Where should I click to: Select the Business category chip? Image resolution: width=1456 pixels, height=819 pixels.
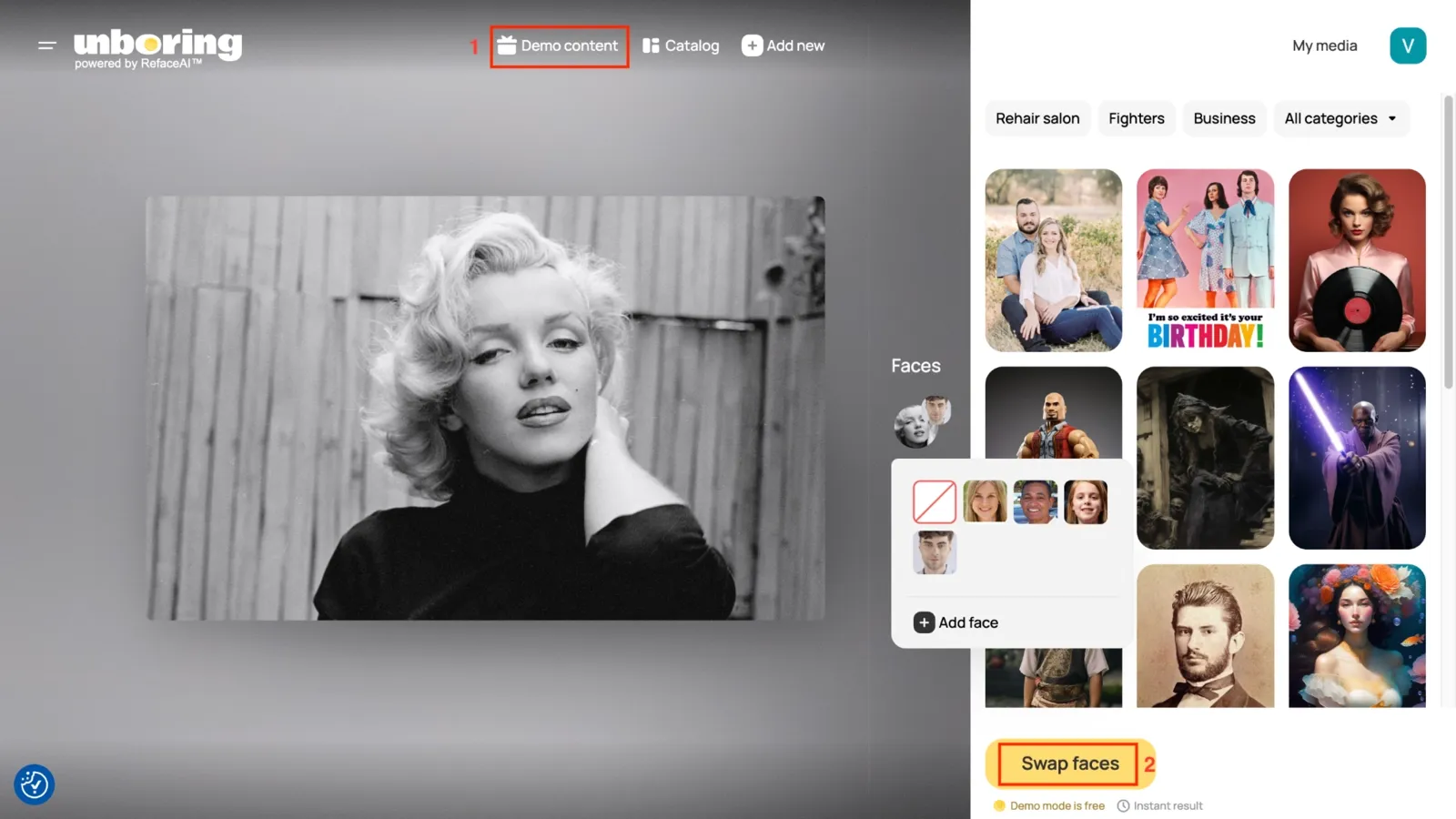tap(1224, 118)
